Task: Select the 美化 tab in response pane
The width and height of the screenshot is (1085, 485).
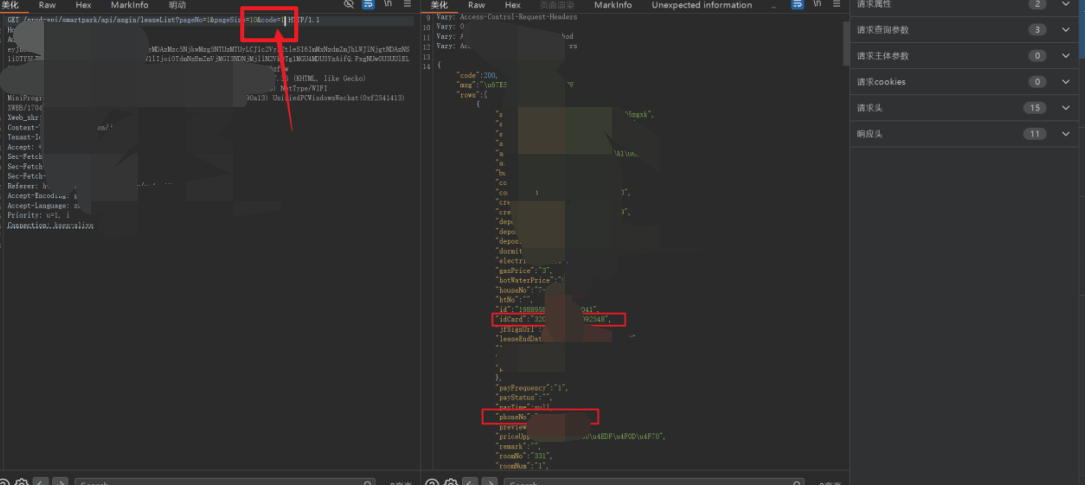Action: click(x=439, y=5)
